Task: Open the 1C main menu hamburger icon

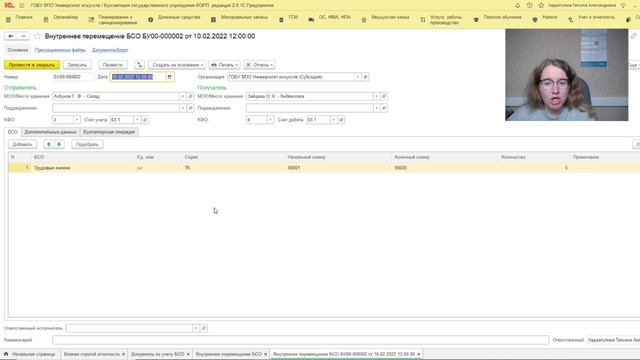Action: click(22, 5)
